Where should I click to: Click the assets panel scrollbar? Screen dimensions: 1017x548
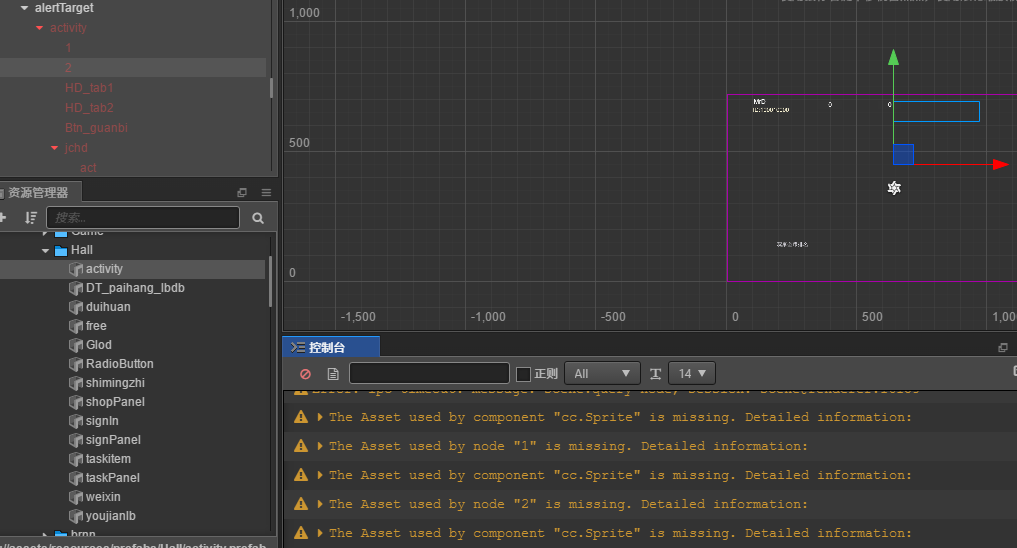click(x=270, y=281)
